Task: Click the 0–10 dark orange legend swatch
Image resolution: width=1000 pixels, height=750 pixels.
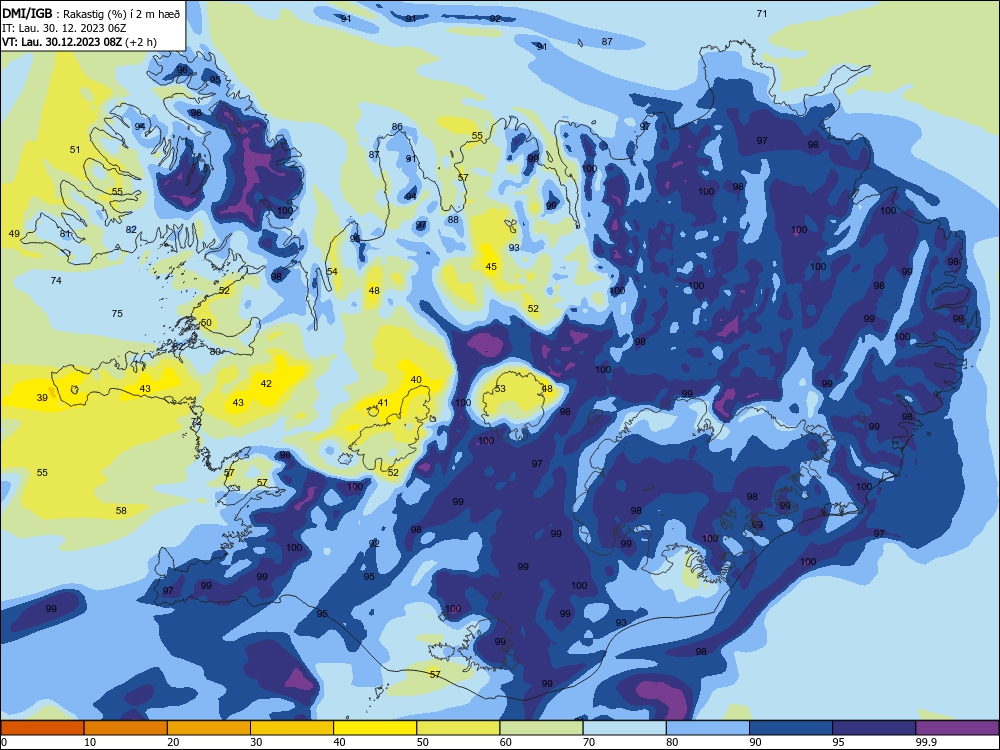Action: pos(42,728)
